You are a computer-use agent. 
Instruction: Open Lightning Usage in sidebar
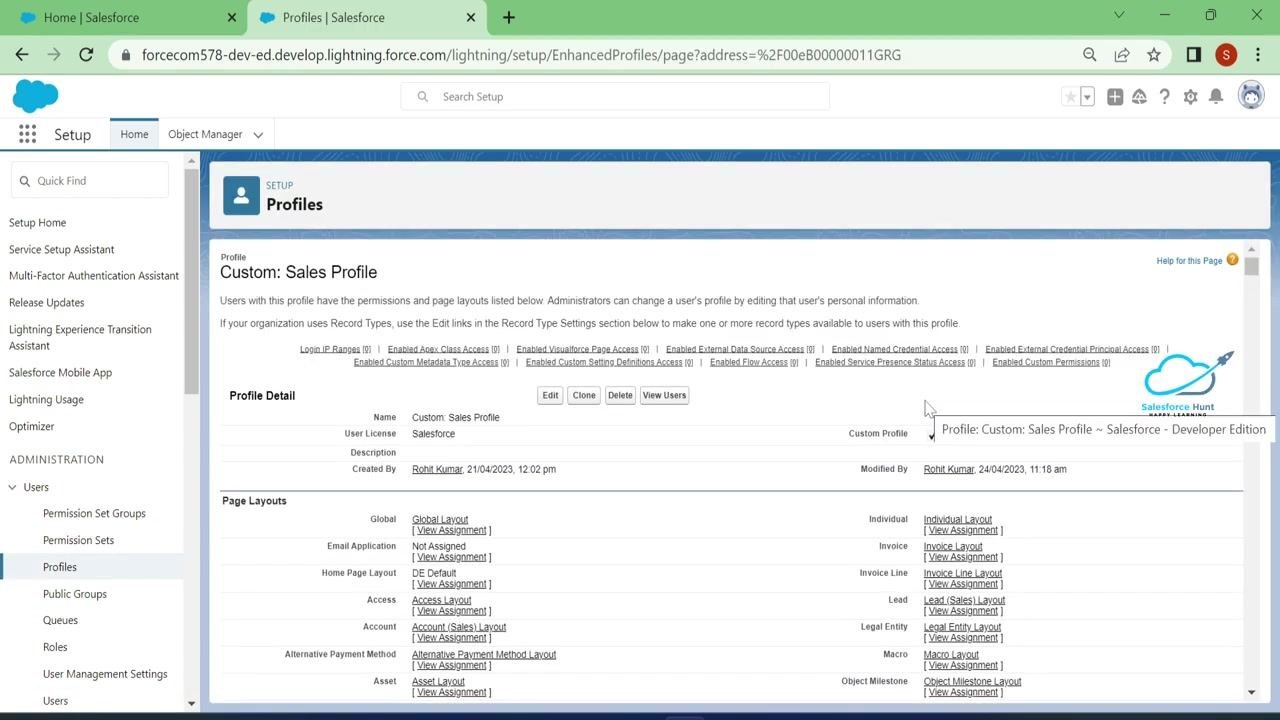tap(46, 400)
